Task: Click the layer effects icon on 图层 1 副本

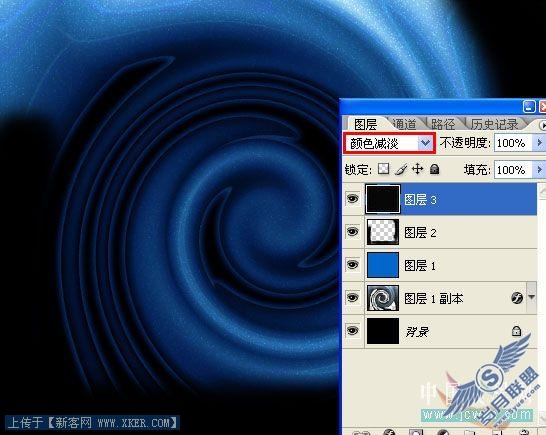Action: (517, 298)
